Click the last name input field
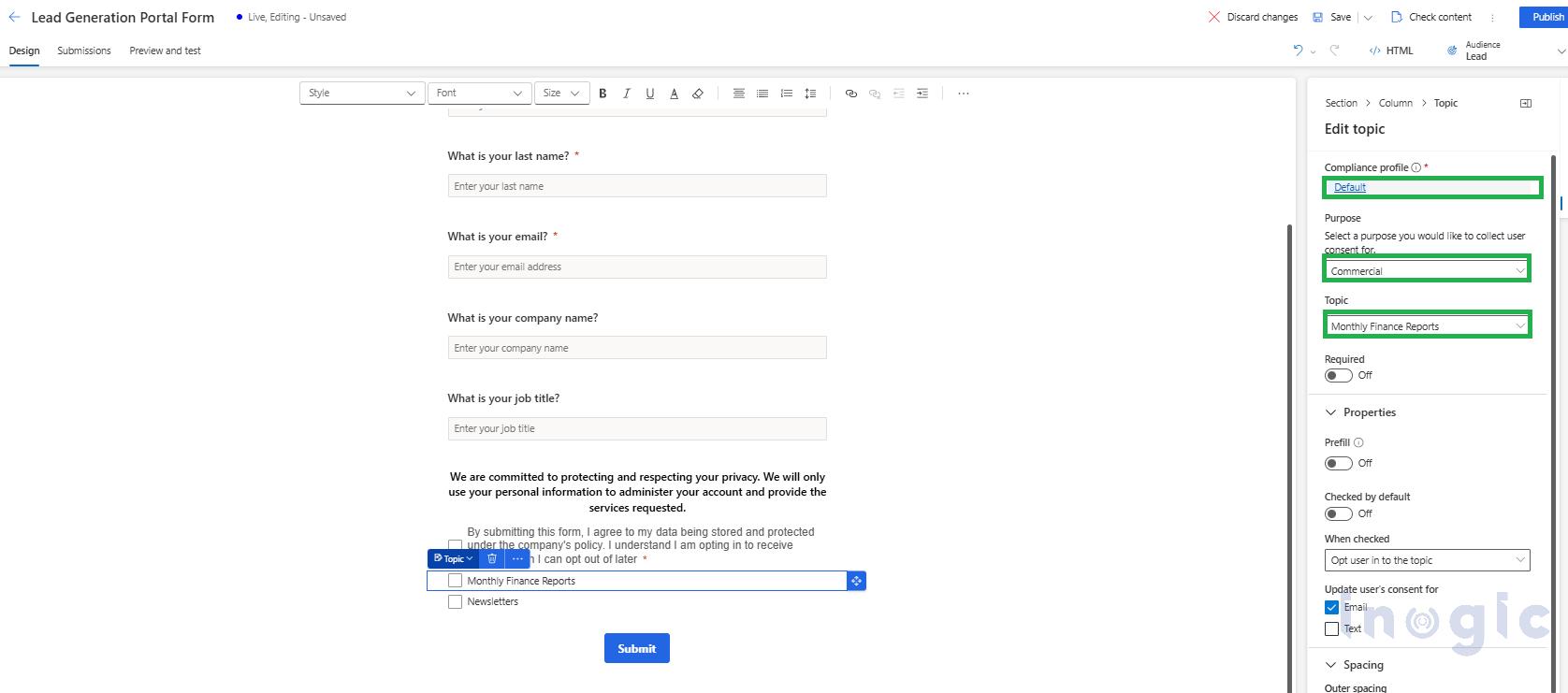The width and height of the screenshot is (1568, 693). click(x=637, y=186)
